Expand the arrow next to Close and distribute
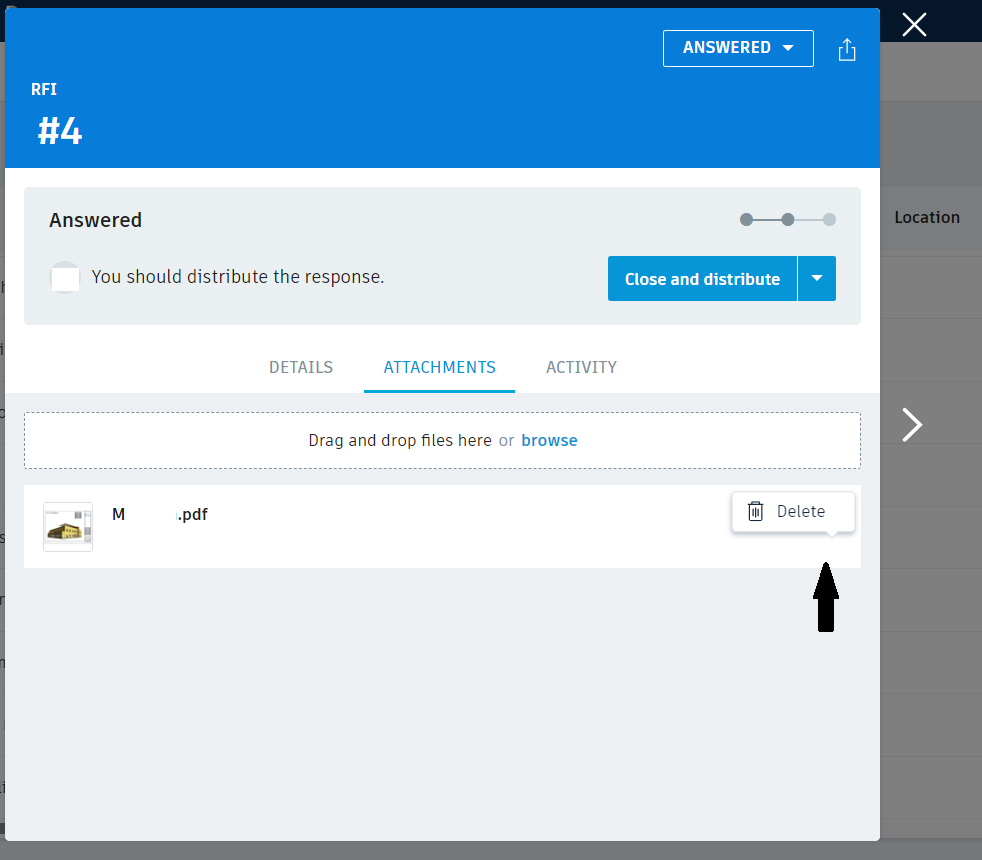The image size is (982, 860). point(817,278)
